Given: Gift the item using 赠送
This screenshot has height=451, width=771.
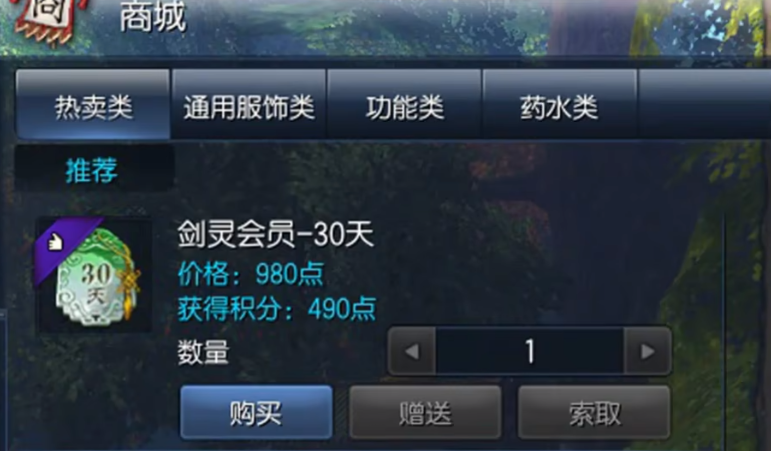Looking at the screenshot, I should point(425,412).
